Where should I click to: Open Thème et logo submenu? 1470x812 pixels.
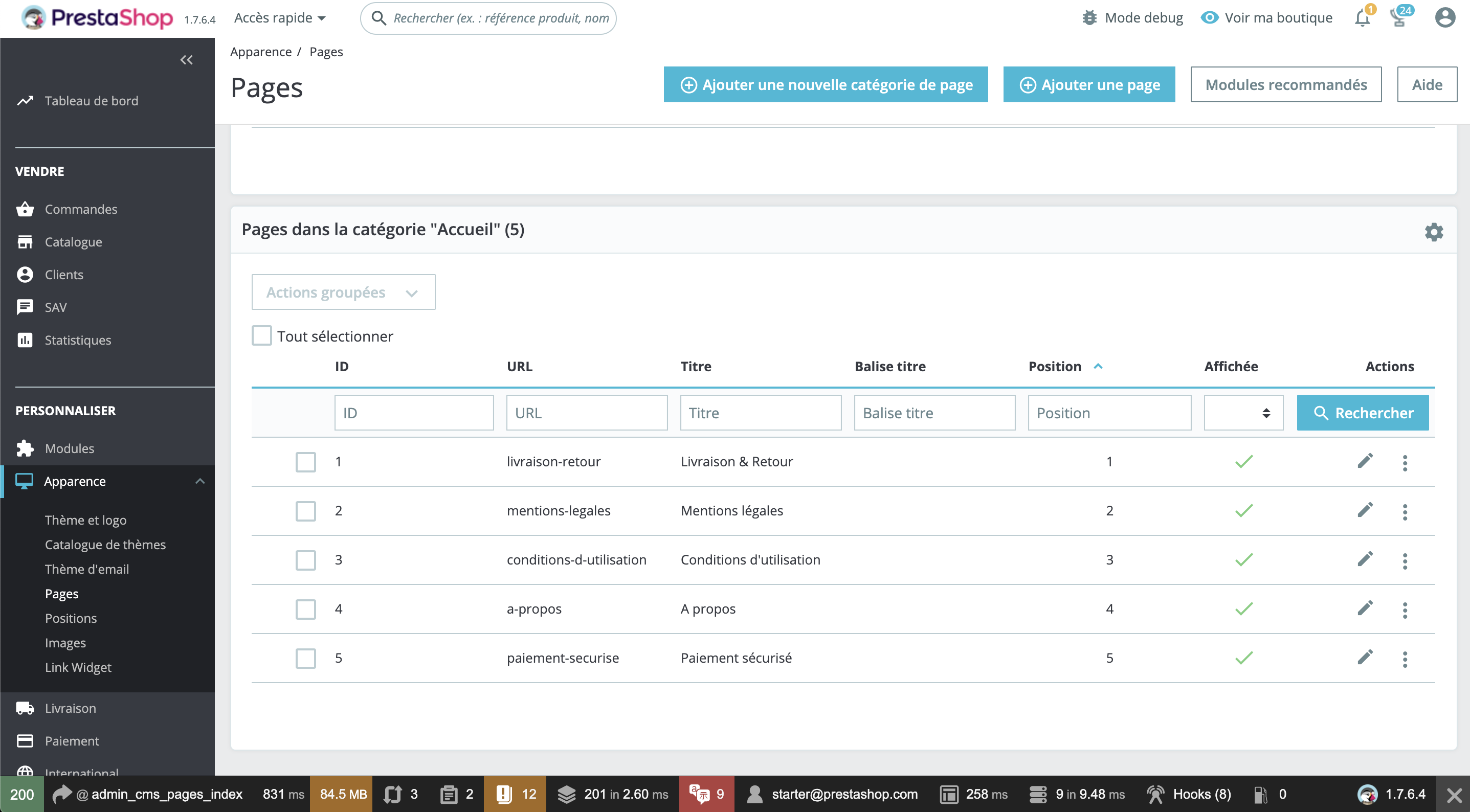(x=85, y=520)
